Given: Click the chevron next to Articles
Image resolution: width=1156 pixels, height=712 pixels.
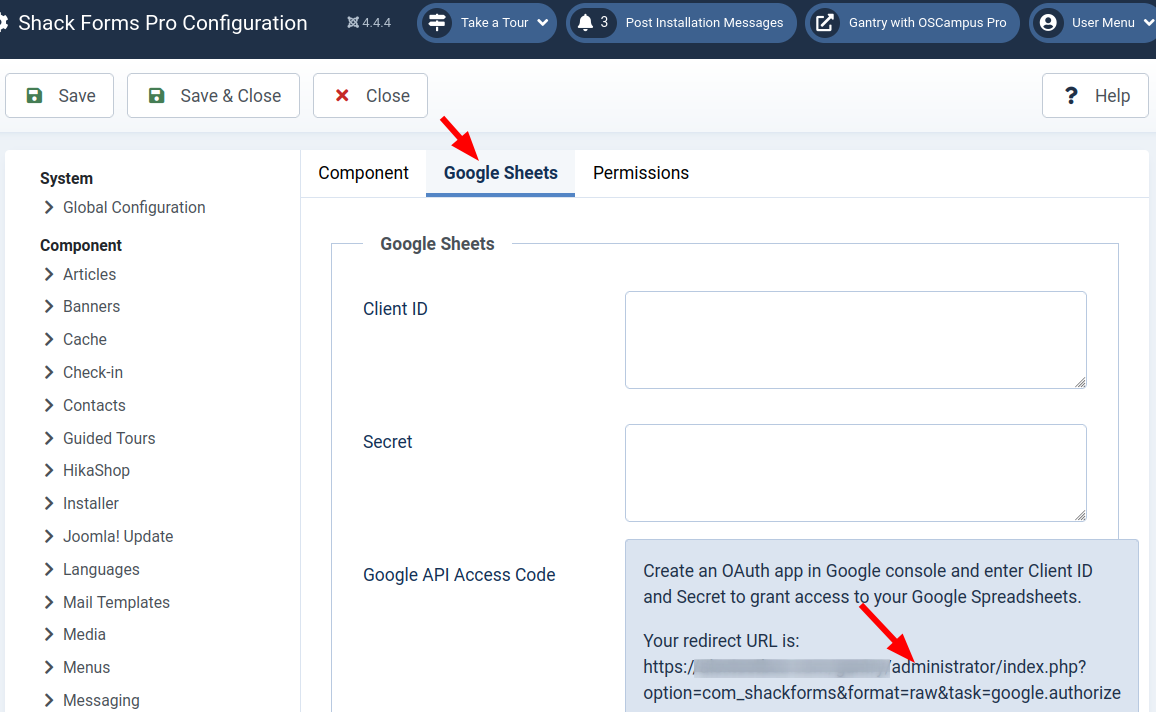Looking at the screenshot, I should [49, 274].
